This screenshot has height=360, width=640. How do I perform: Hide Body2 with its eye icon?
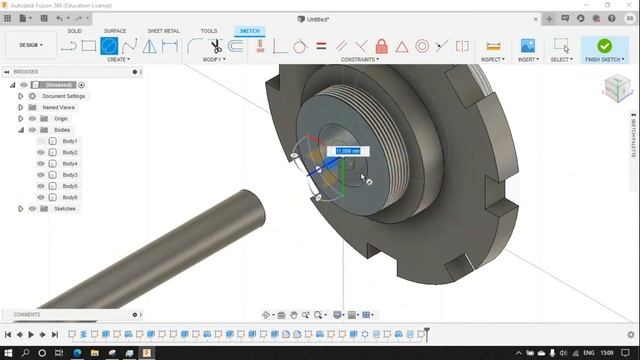click(40, 152)
